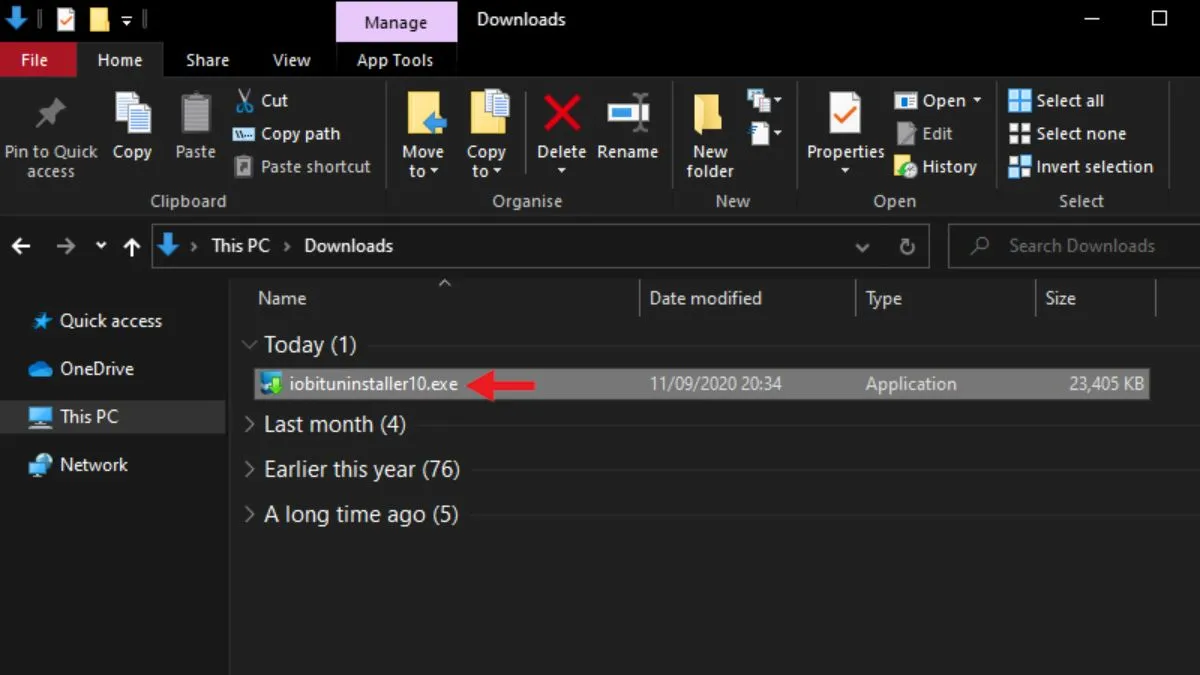The image size is (1200, 675).
Task: Delete the selected file using the Delete icon
Action: point(561,125)
